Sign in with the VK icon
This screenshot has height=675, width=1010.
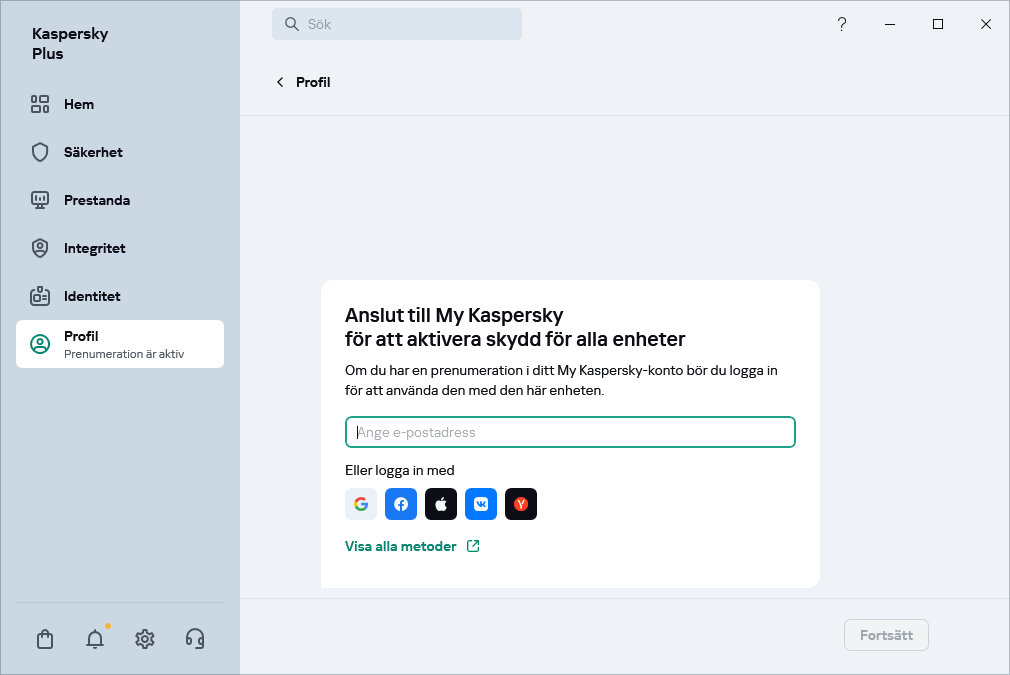pos(481,504)
